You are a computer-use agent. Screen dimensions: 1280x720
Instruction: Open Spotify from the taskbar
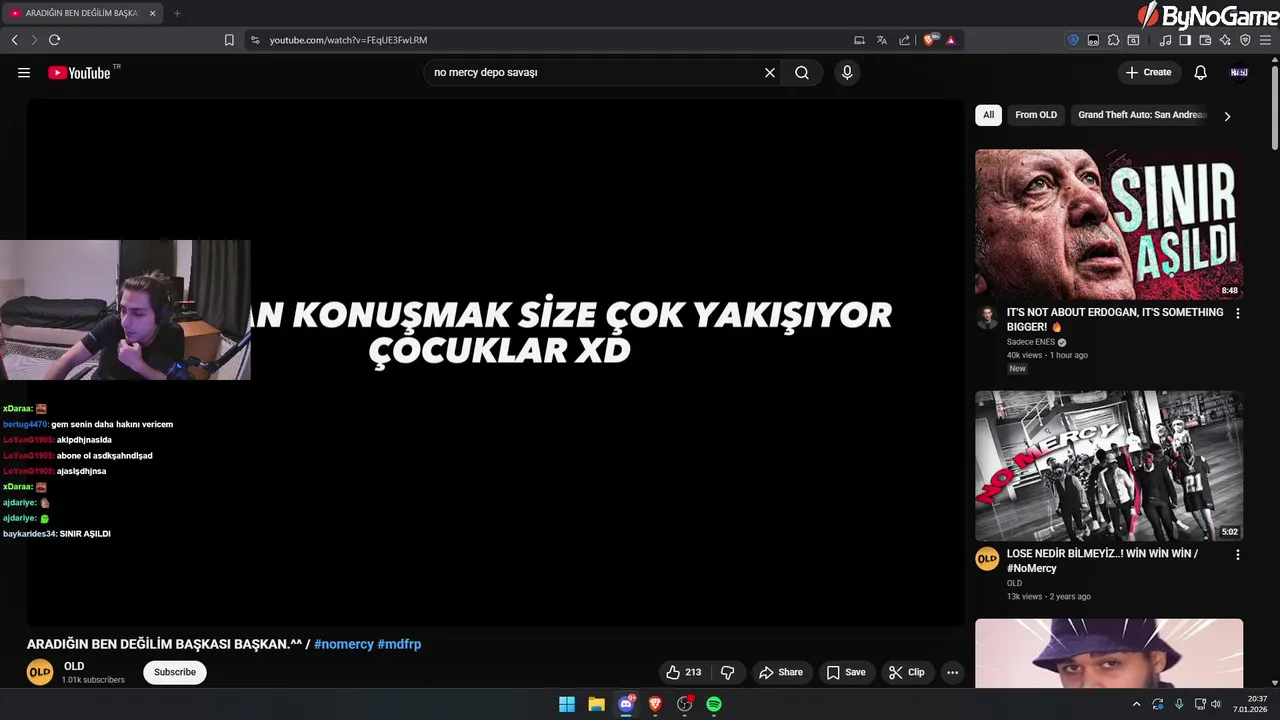(x=714, y=704)
